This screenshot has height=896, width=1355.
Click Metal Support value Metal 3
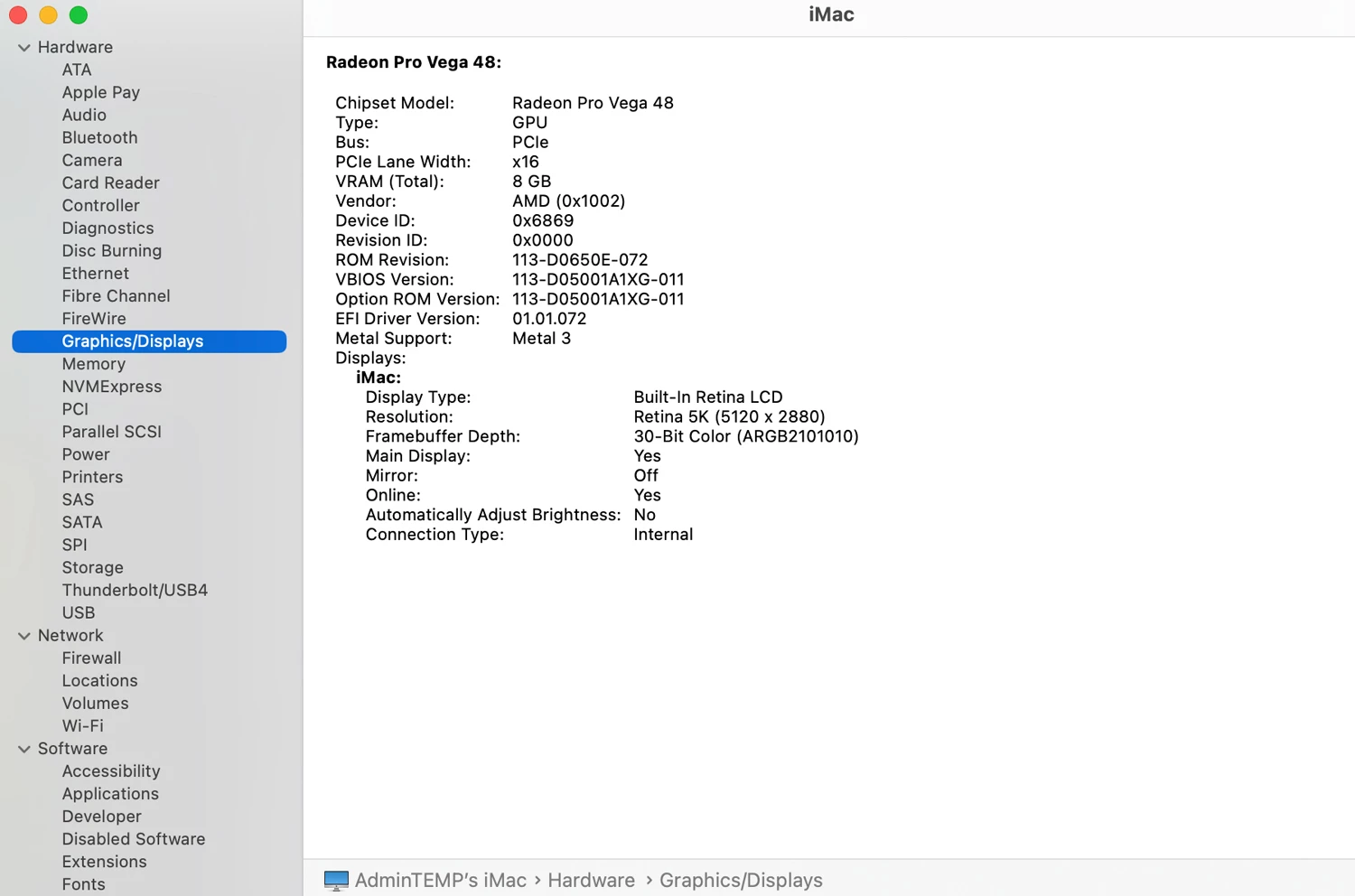coord(542,339)
